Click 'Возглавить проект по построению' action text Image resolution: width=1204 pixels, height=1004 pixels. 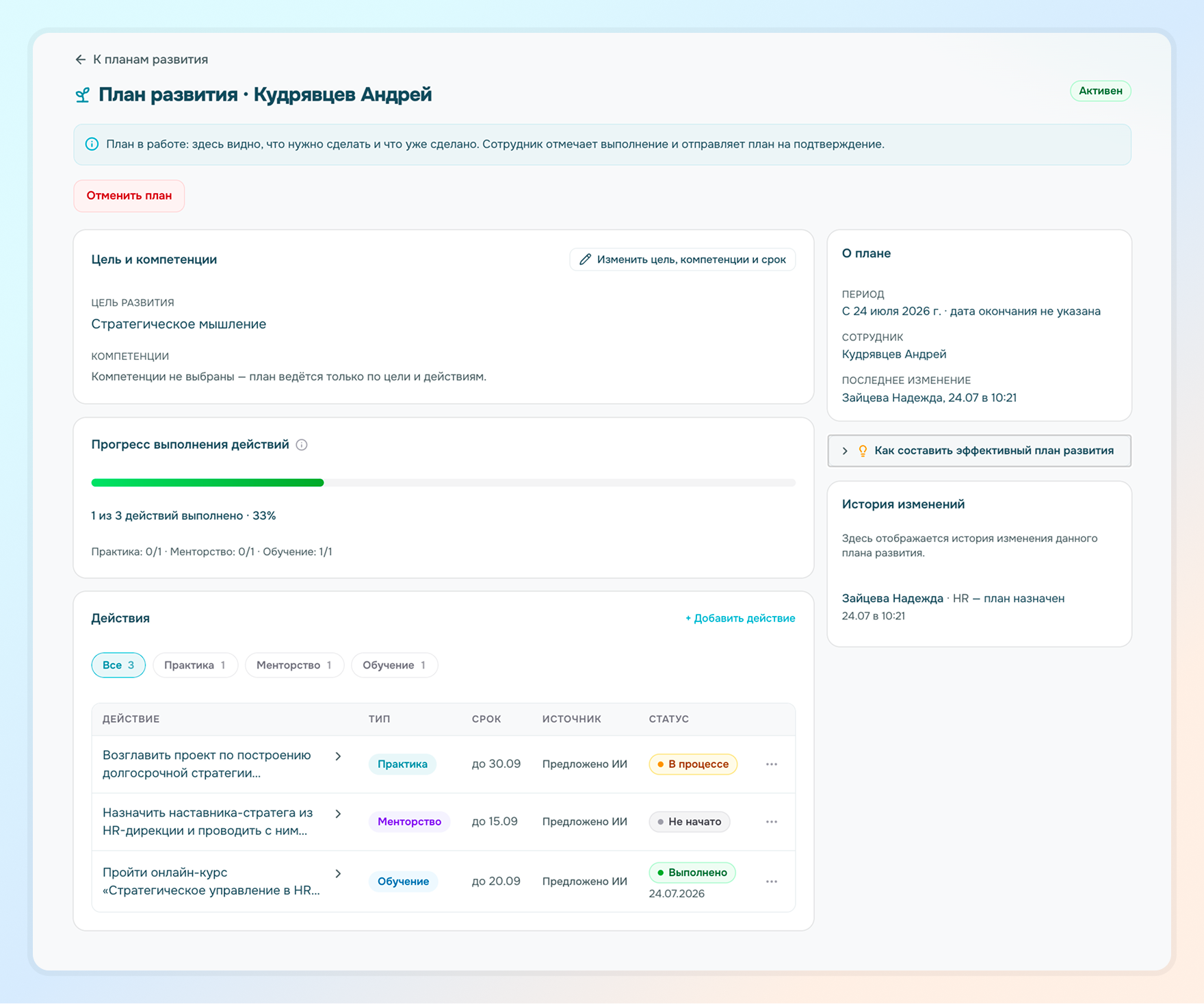207,756
